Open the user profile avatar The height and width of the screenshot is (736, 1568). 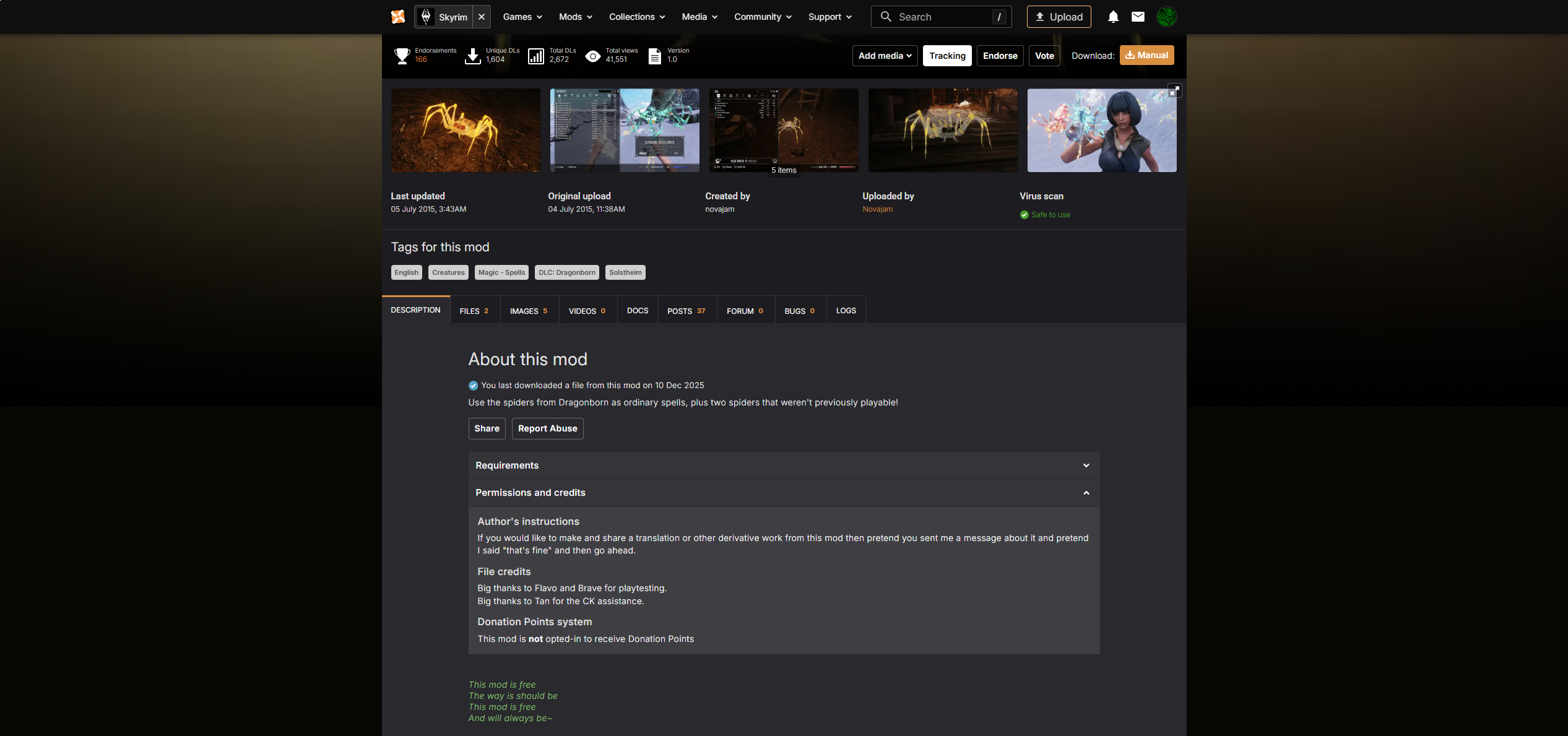[x=1166, y=17]
